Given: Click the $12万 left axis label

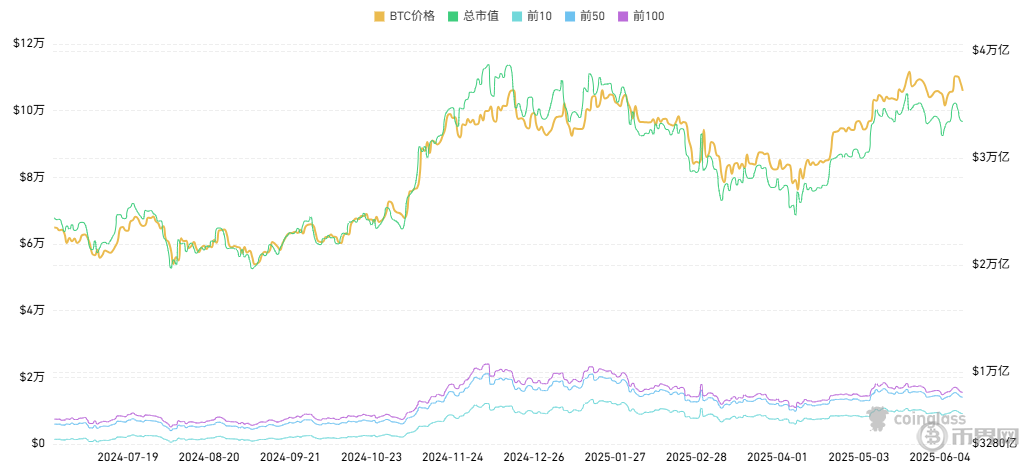Looking at the screenshot, I should [29, 43].
